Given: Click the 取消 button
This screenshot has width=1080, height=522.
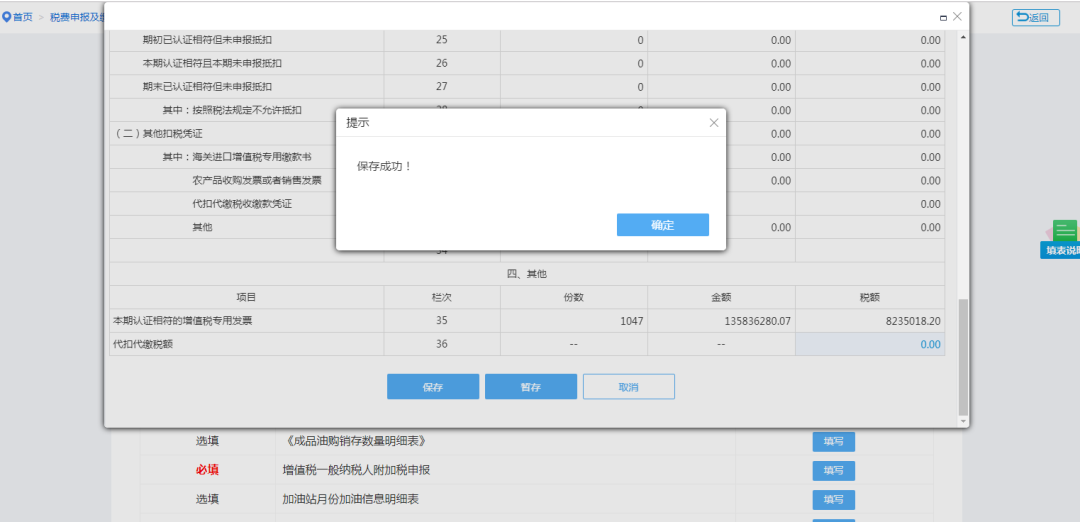Looking at the screenshot, I should coord(628,387).
